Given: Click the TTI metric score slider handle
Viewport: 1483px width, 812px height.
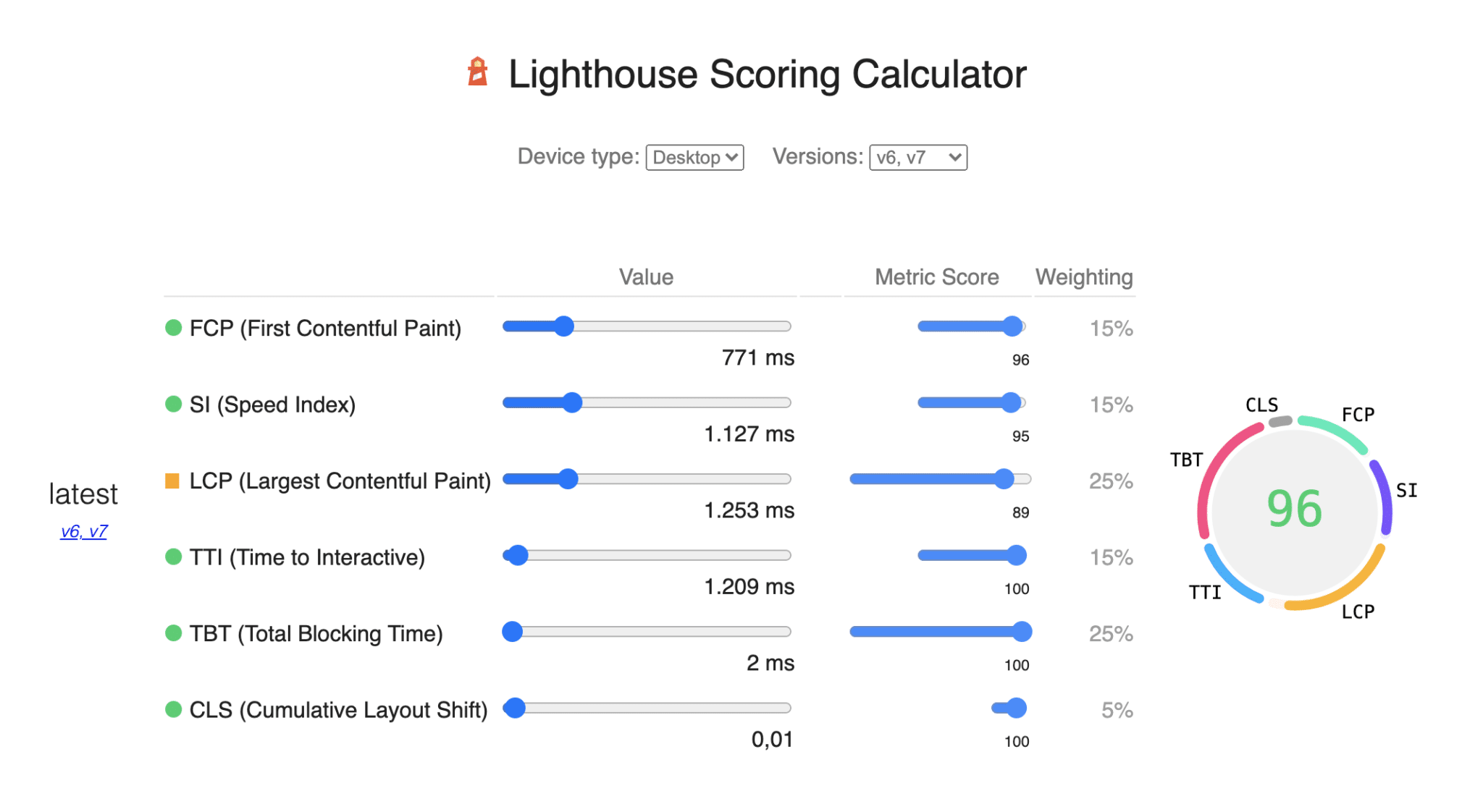Looking at the screenshot, I should (x=1017, y=555).
